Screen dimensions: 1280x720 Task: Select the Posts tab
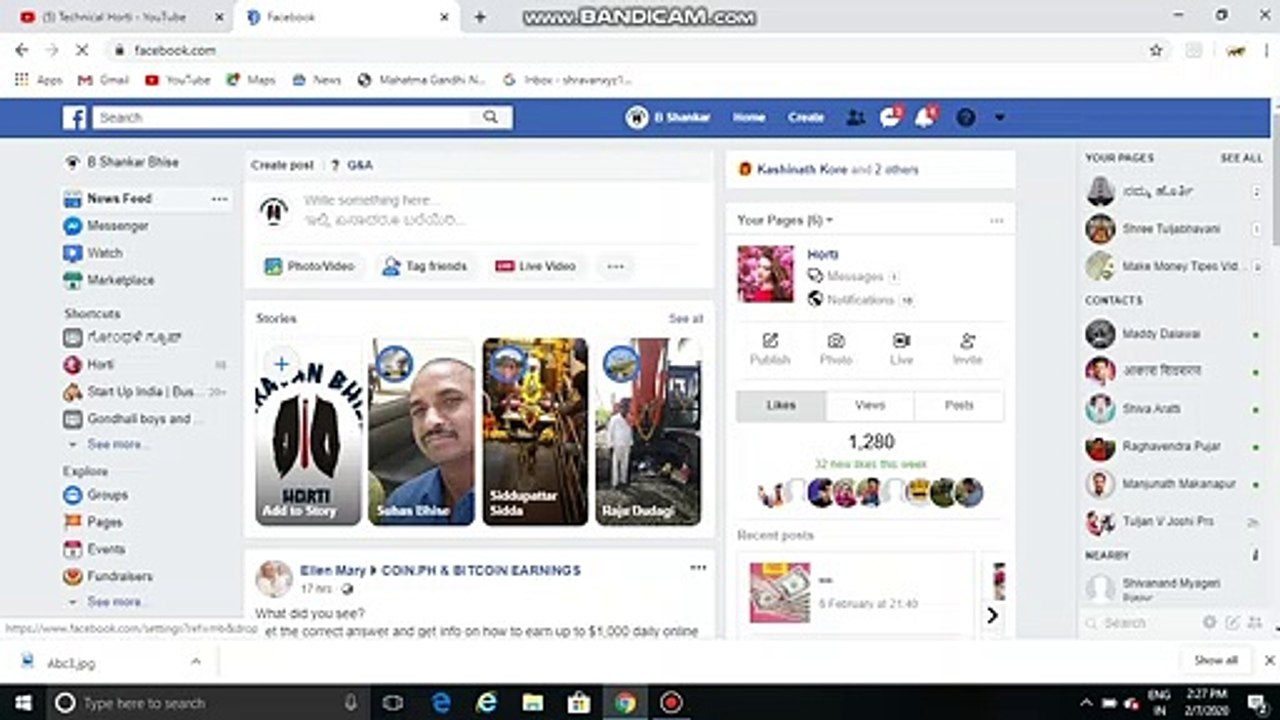[x=959, y=405]
